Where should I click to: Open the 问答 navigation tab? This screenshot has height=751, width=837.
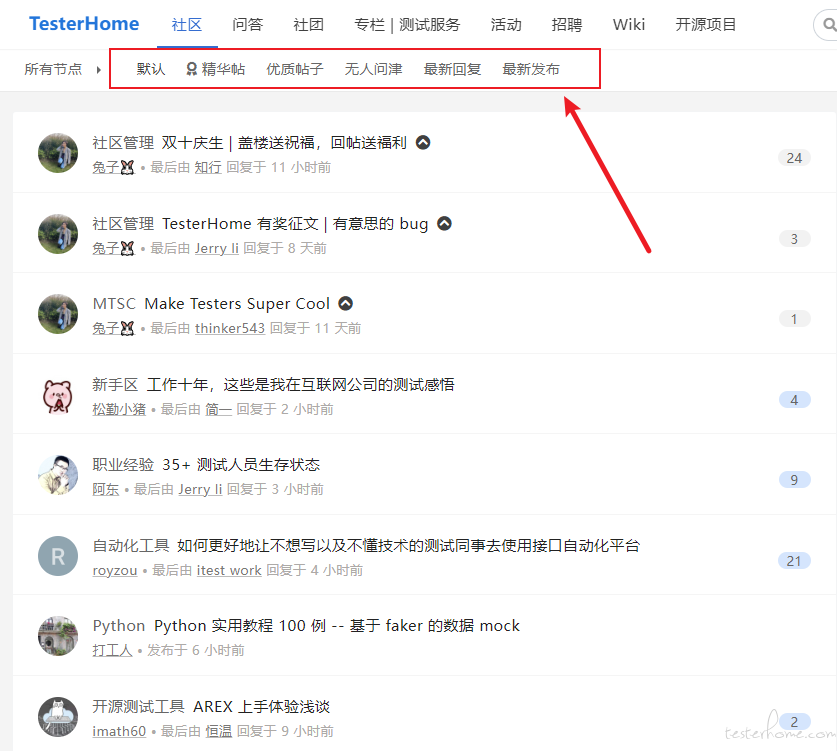(248, 25)
